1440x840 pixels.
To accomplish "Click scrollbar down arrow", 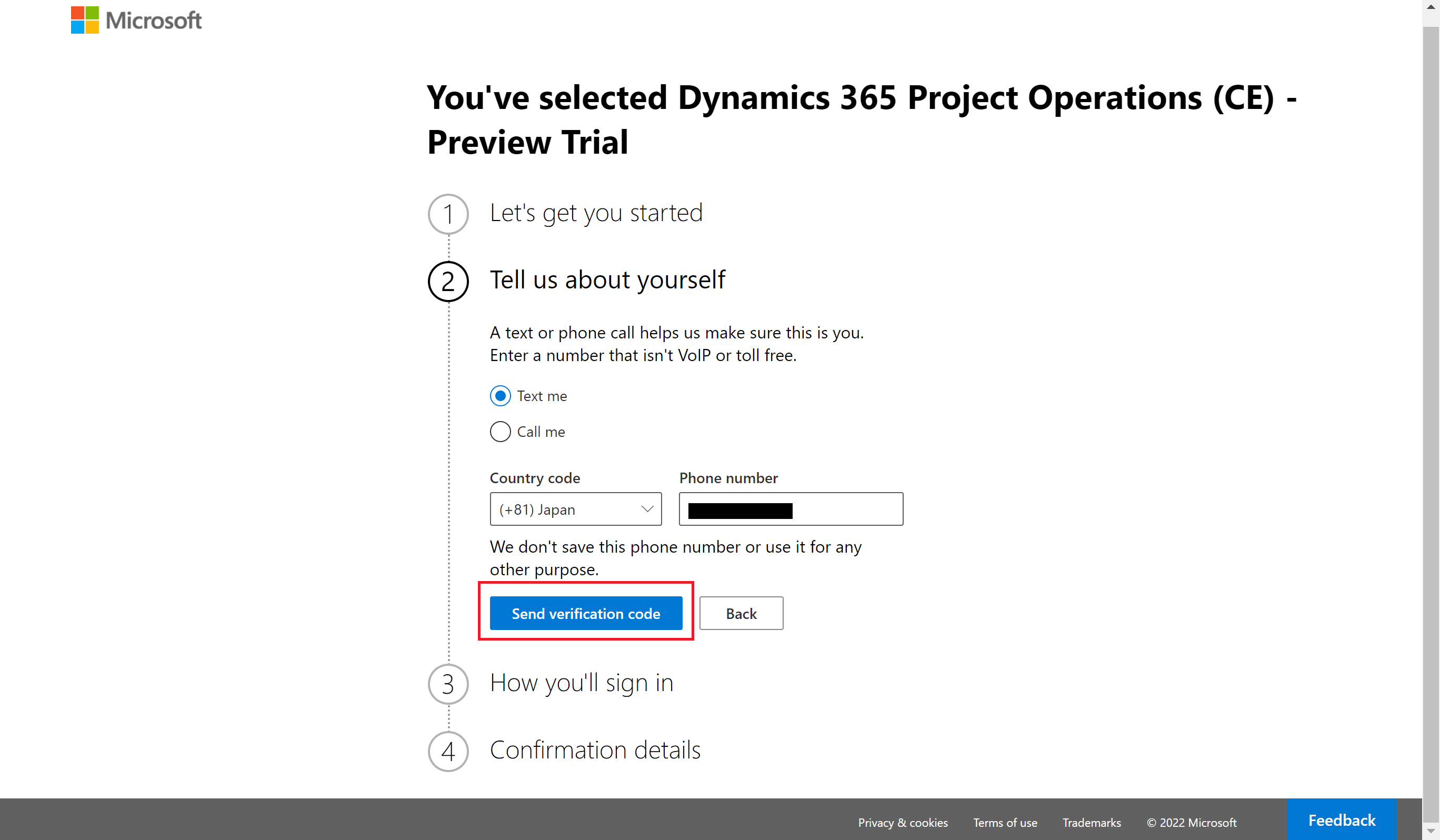I will coord(1431,831).
